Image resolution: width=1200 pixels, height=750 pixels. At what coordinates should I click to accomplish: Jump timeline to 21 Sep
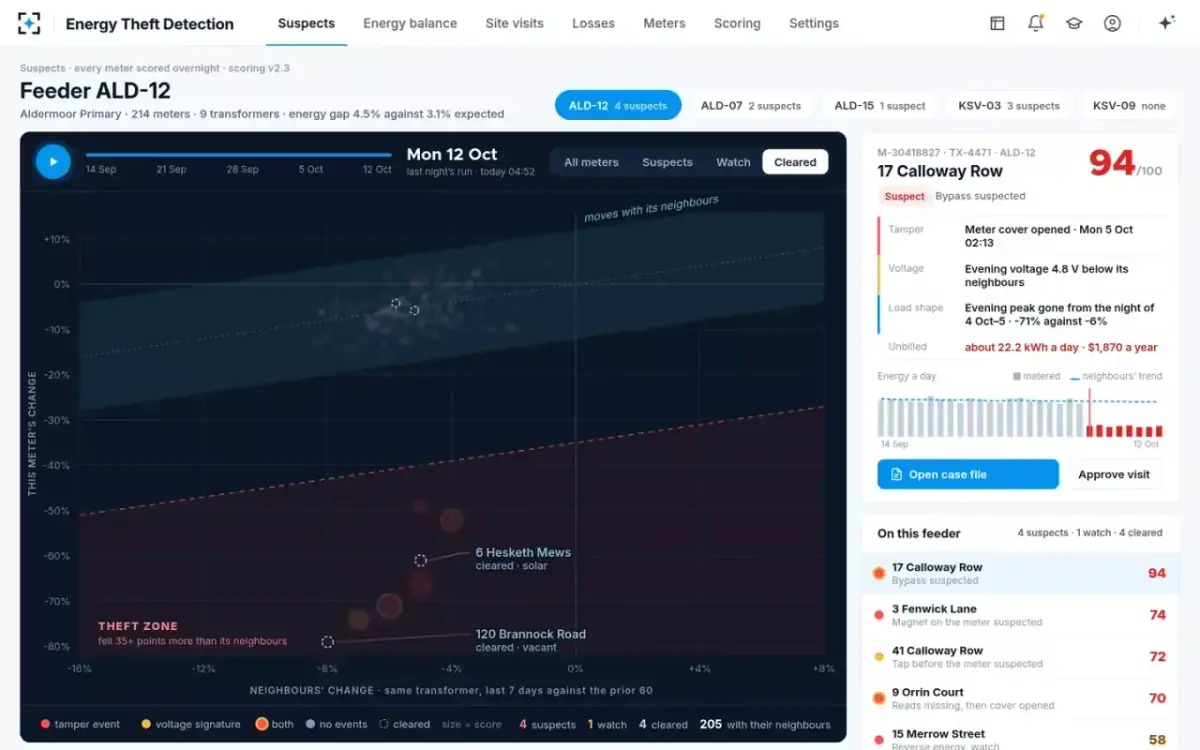[x=171, y=170]
